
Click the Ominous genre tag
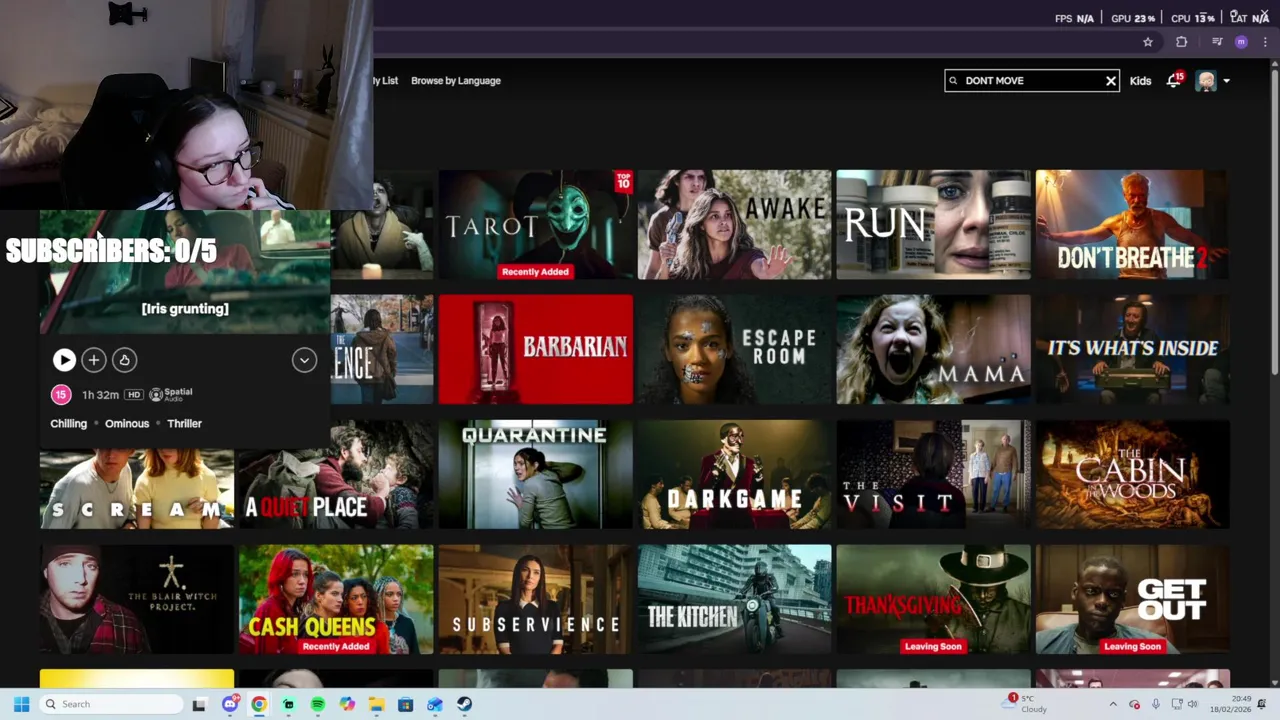click(127, 424)
